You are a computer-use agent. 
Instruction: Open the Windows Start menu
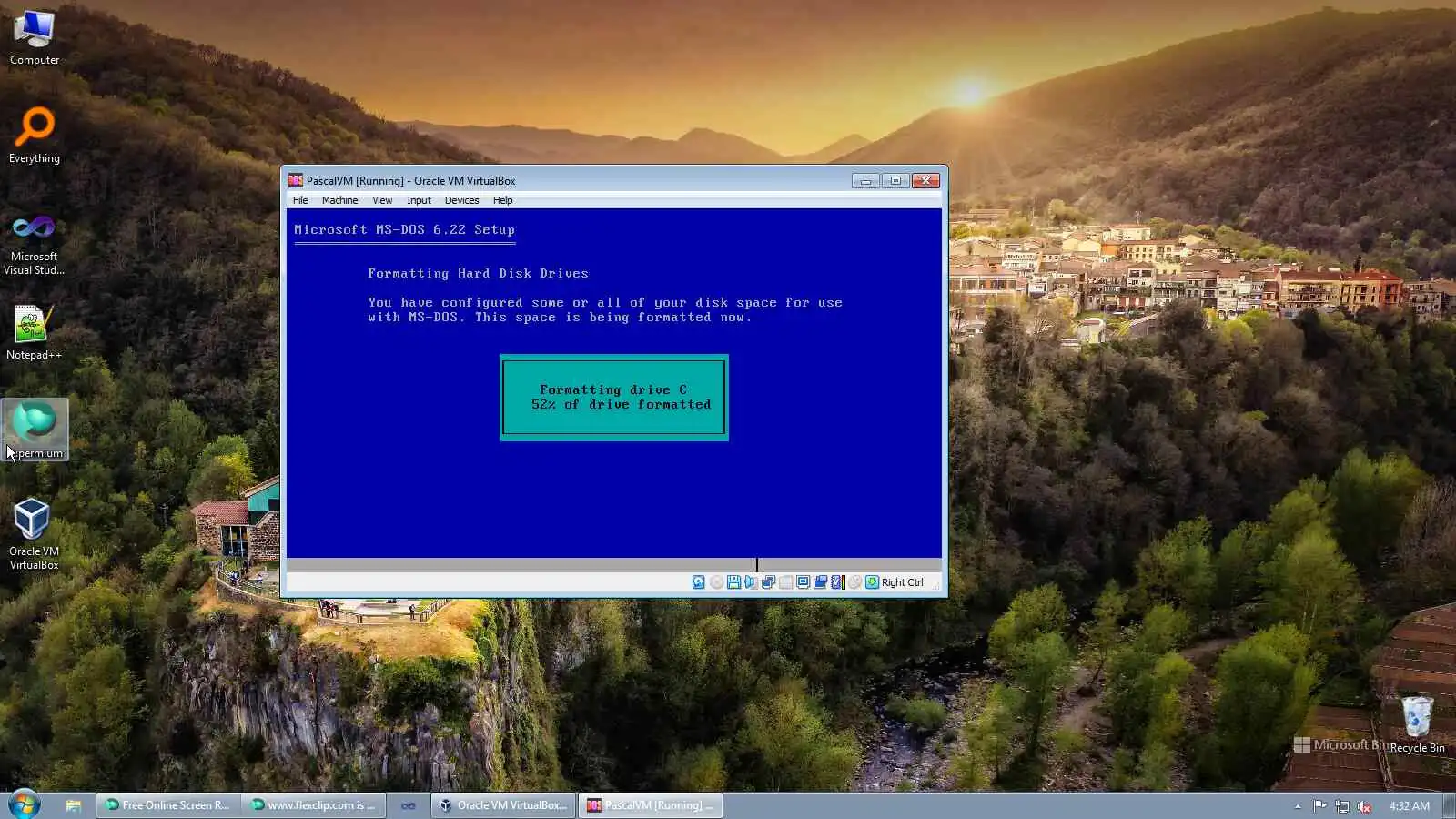pyautogui.click(x=24, y=804)
